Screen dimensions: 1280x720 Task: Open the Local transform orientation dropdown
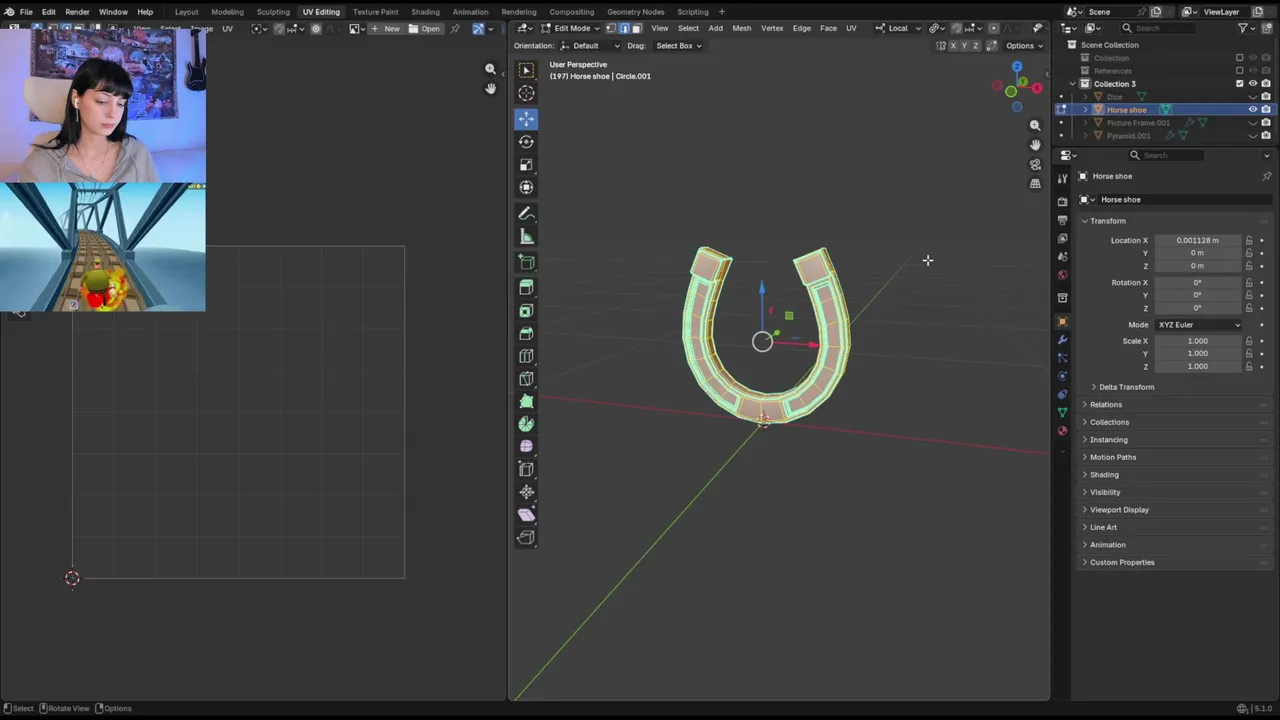click(898, 28)
